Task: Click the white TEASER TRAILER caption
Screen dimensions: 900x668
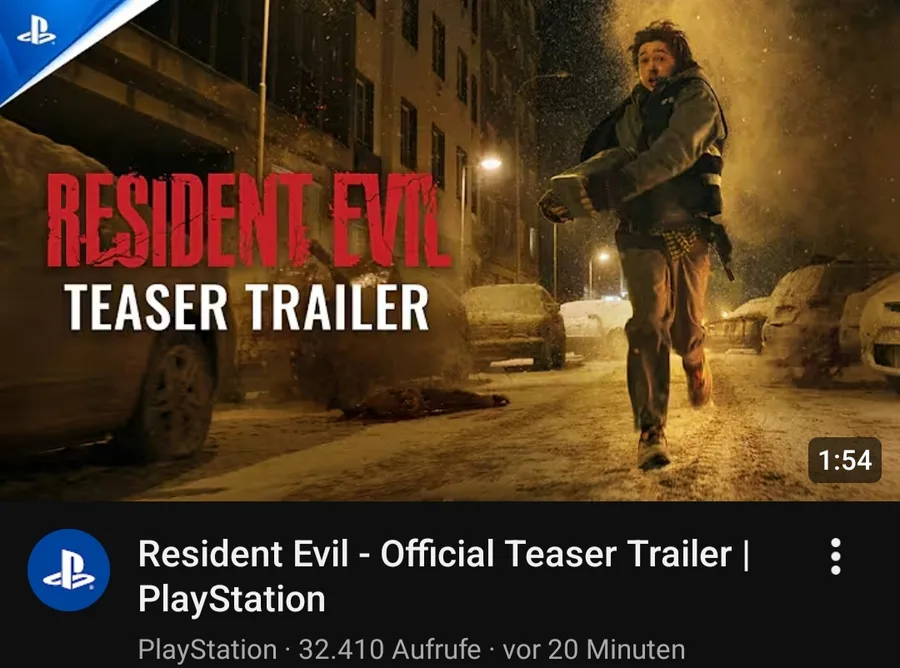Action: pyautogui.click(x=247, y=307)
